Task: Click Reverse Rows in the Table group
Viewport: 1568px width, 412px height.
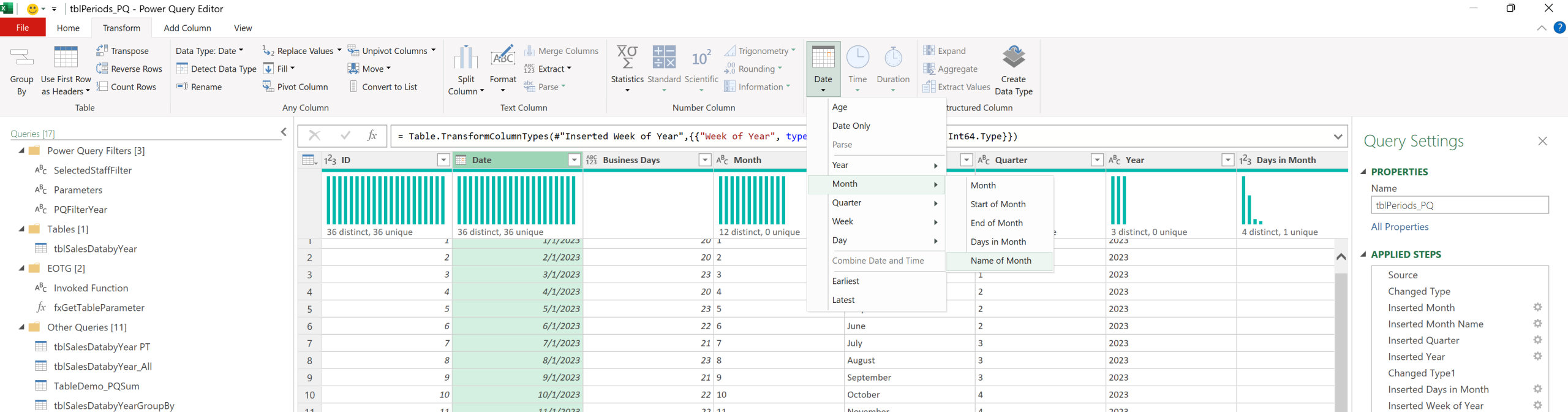Action: pos(129,69)
